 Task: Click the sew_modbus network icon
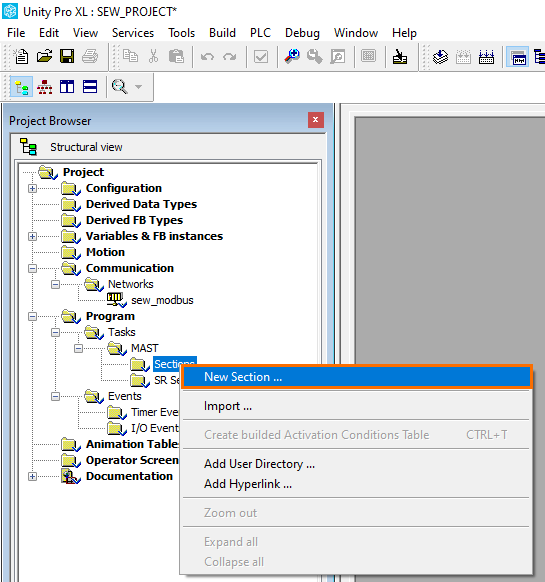tap(116, 300)
